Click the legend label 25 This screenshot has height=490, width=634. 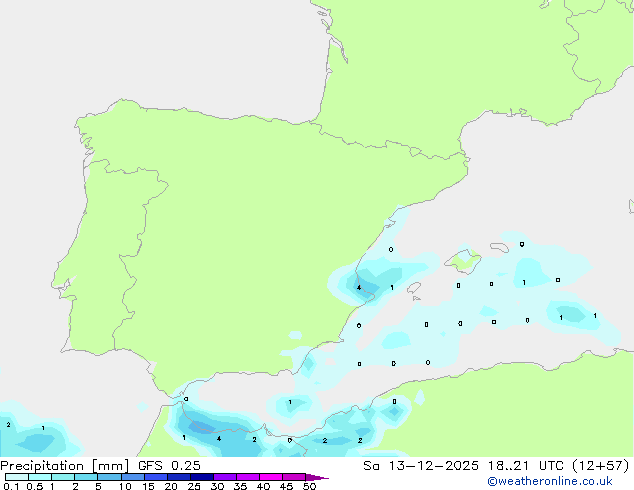click(194, 486)
